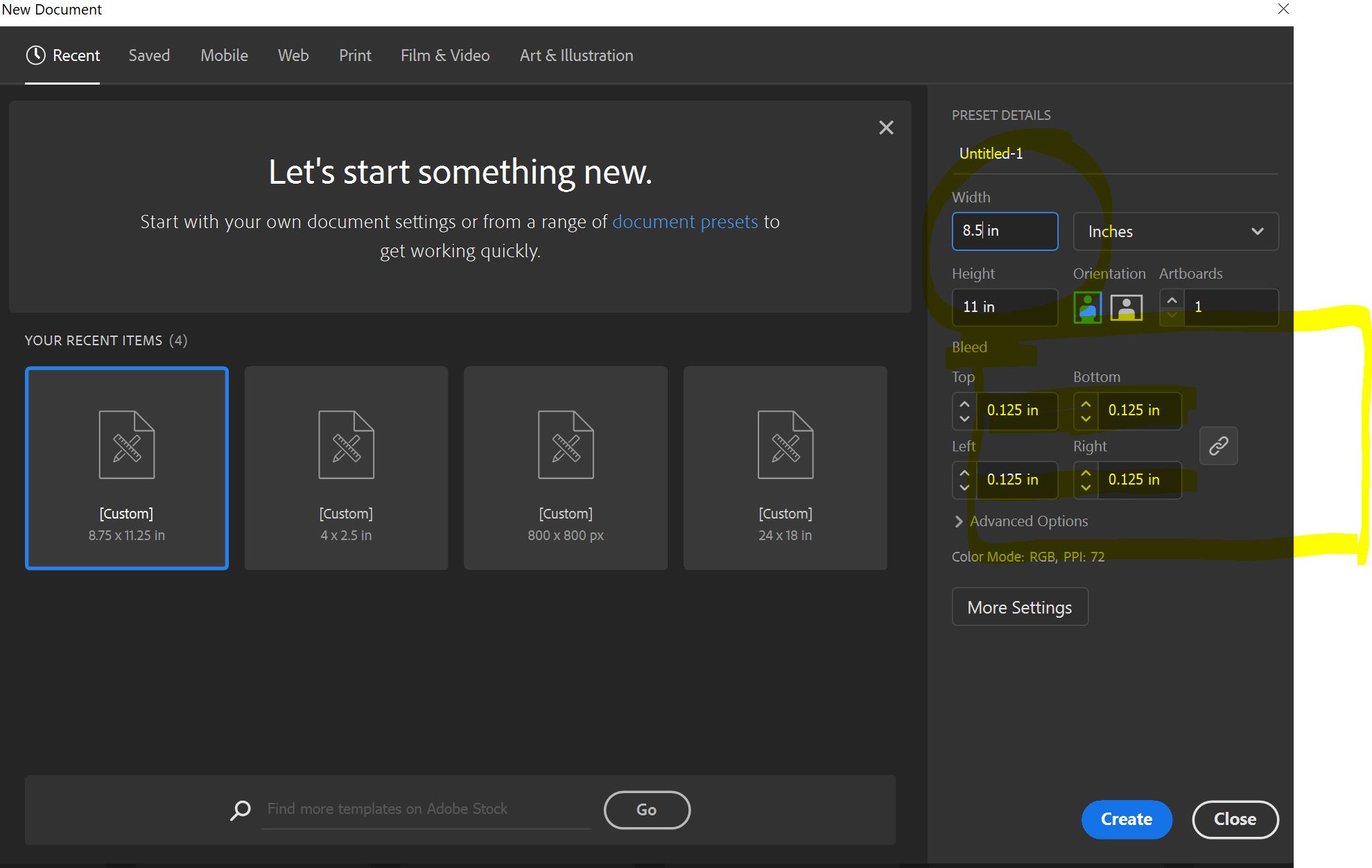Click document icon of 8.75 x 11.25 in preset
The height and width of the screenshot is (868, 1372).
[x=127, y=444]
